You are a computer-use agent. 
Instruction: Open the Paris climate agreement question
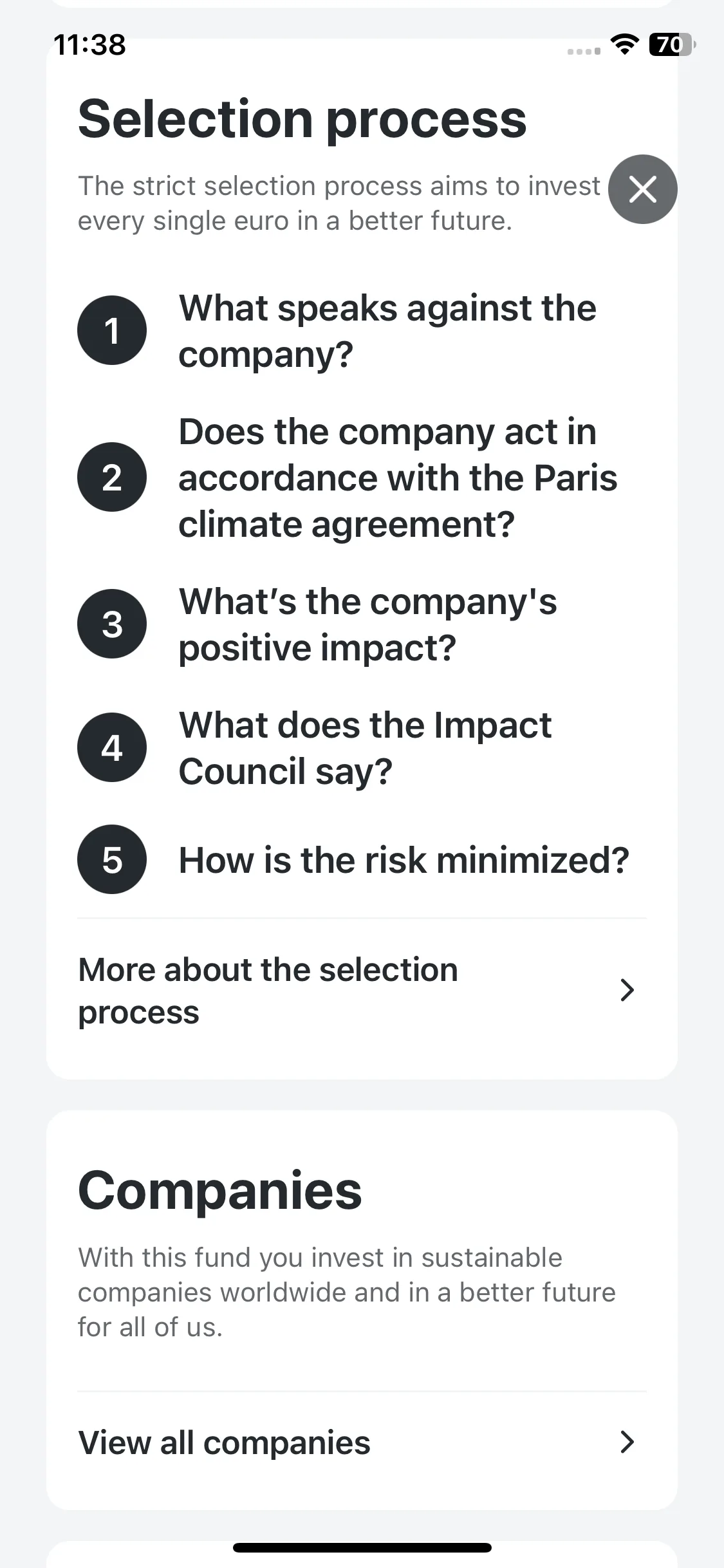(398, 478)
